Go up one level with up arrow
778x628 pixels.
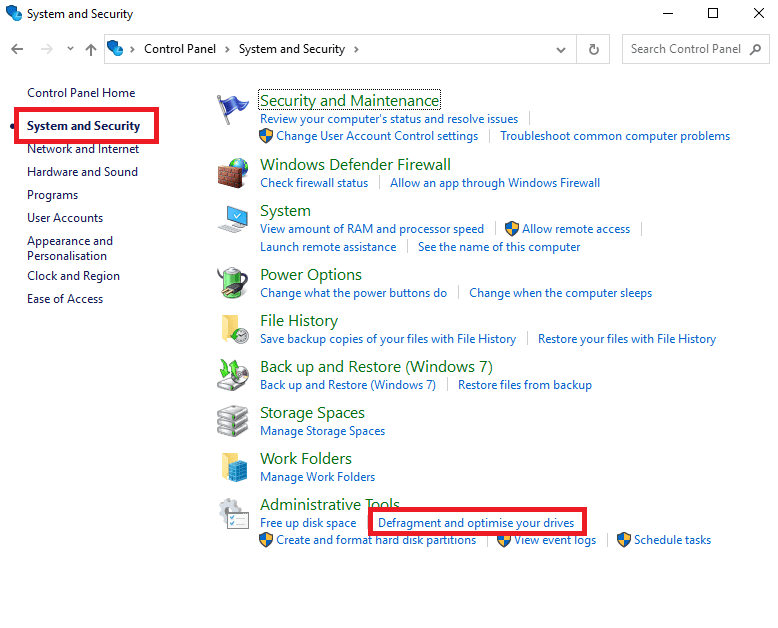[91, 49]
